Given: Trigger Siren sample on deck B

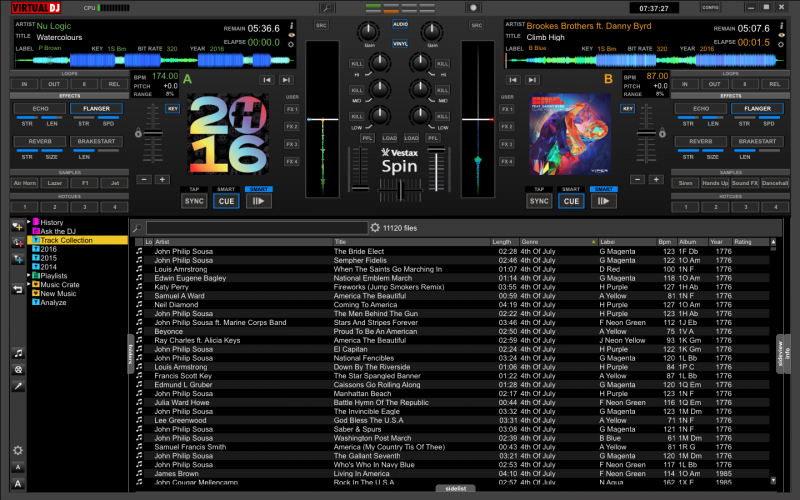Looking at the screenshot, I should 685,183.
